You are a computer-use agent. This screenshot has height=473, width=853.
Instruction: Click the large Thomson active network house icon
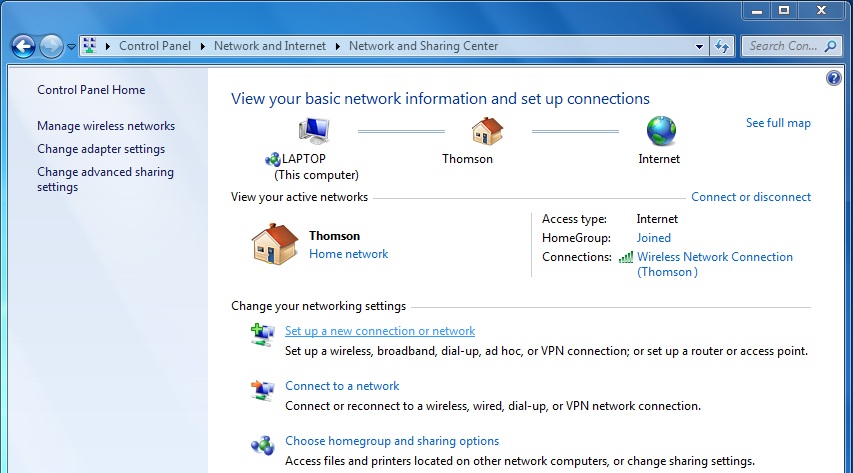click(x=275, y=244)
